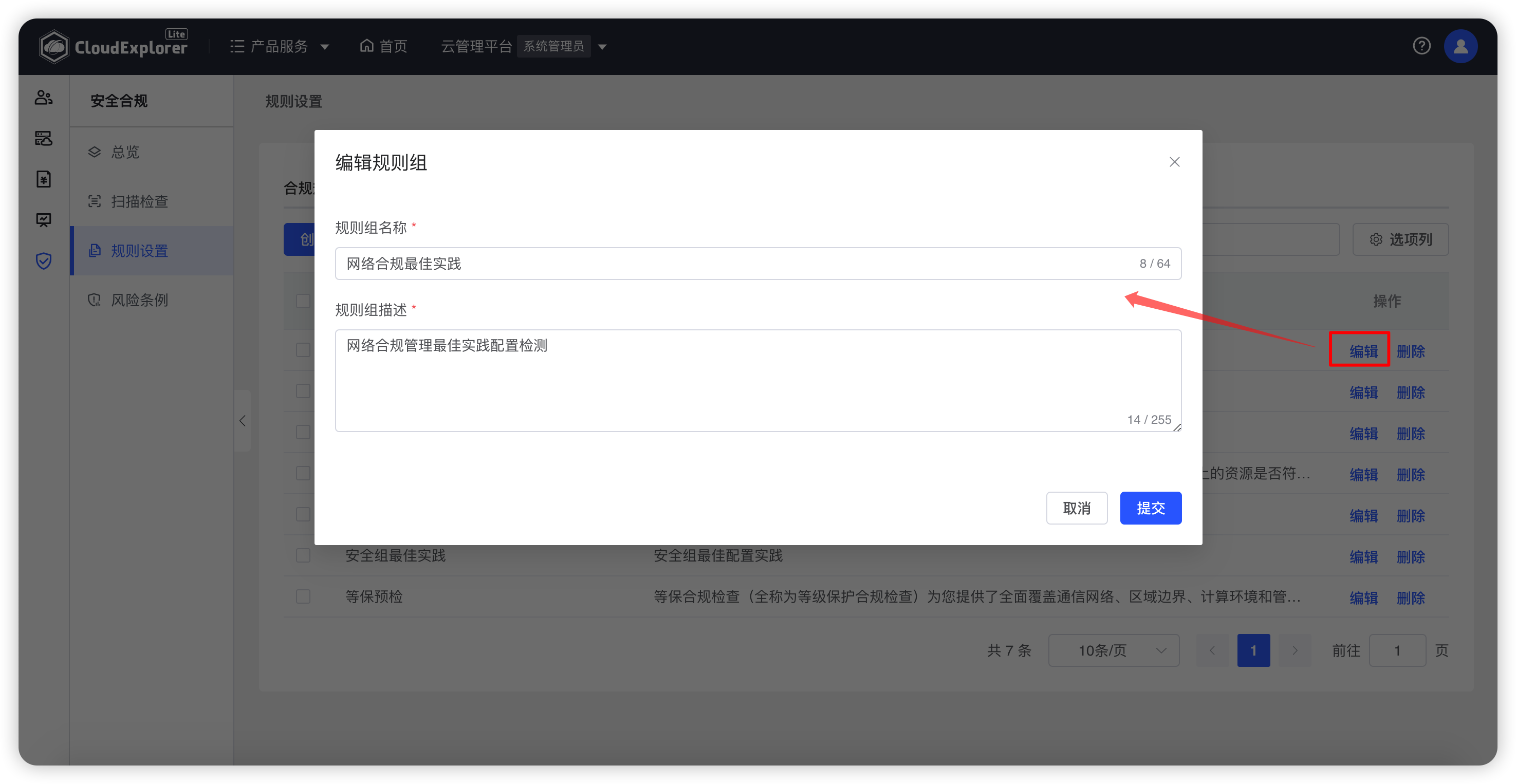
Task: Click the 规则设置 sidebar document icon
Action: pyautogui.click(x=94, y=251)
